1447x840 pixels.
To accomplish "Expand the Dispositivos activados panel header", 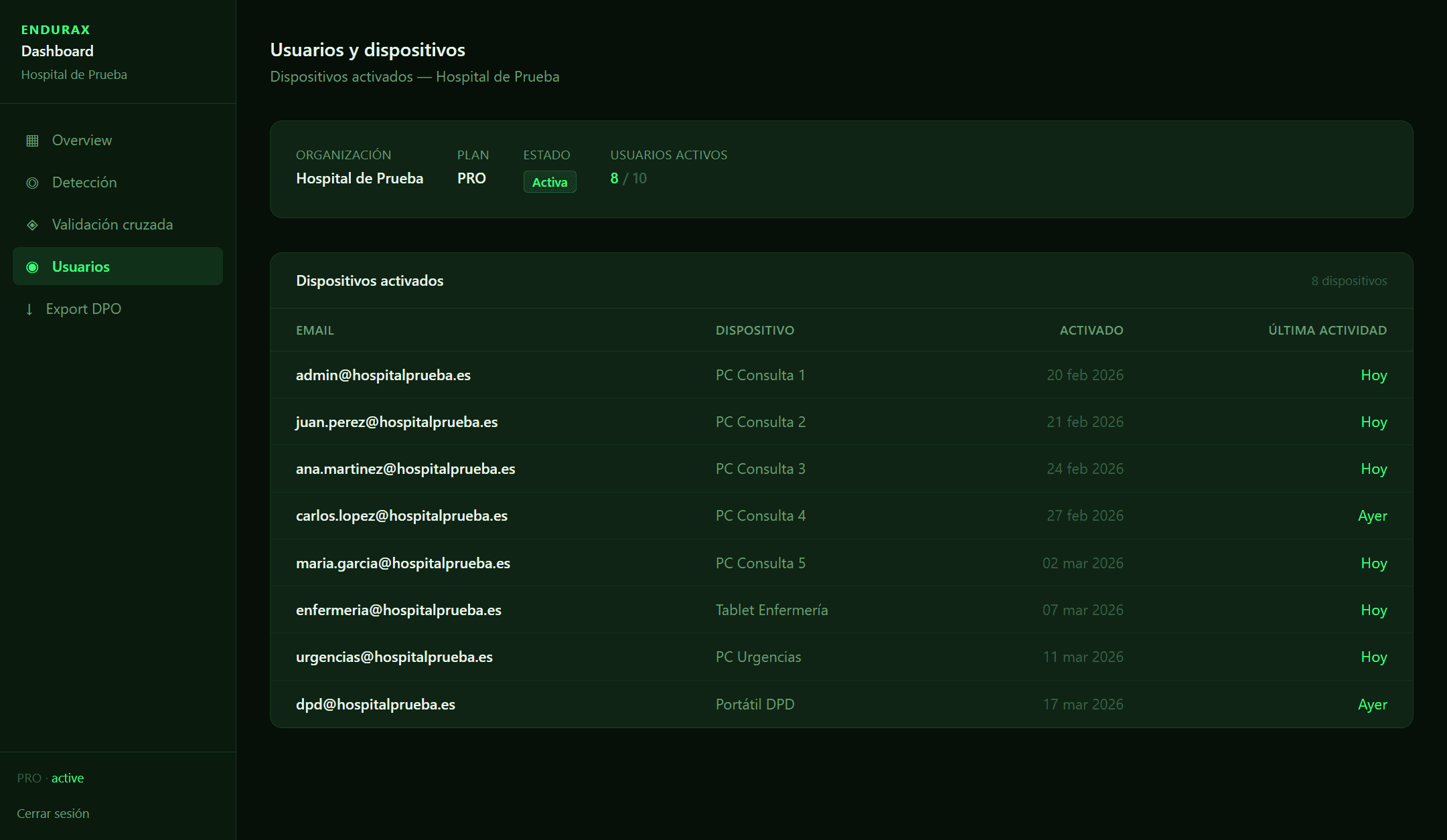I will [x=370, y=280].
